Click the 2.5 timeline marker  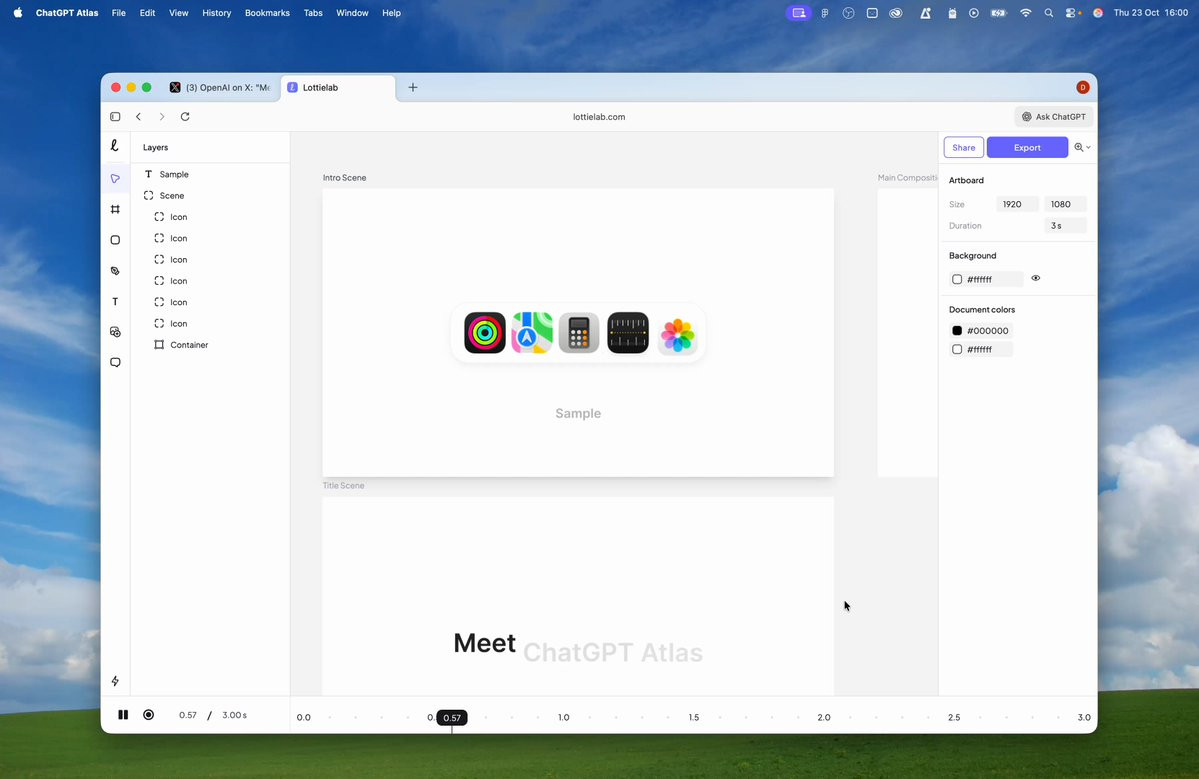pos(954,717)
